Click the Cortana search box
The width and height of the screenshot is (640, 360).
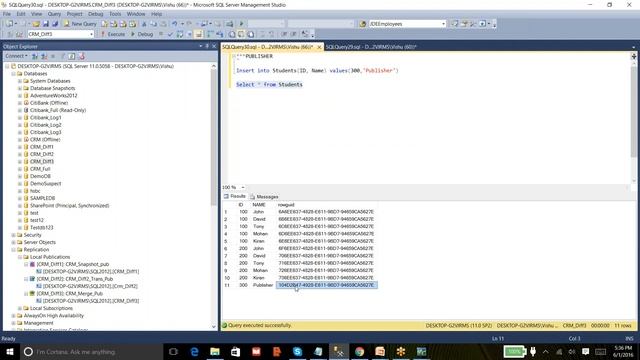92,352
